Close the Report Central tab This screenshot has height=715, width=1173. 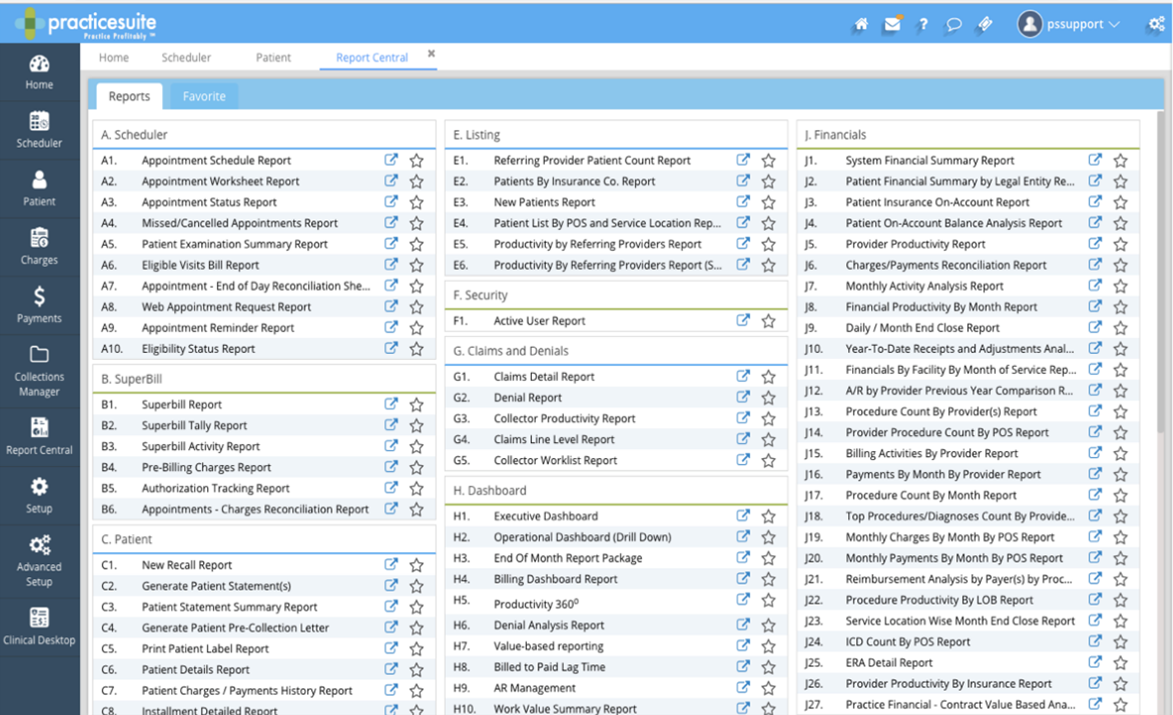click(430, 52)
